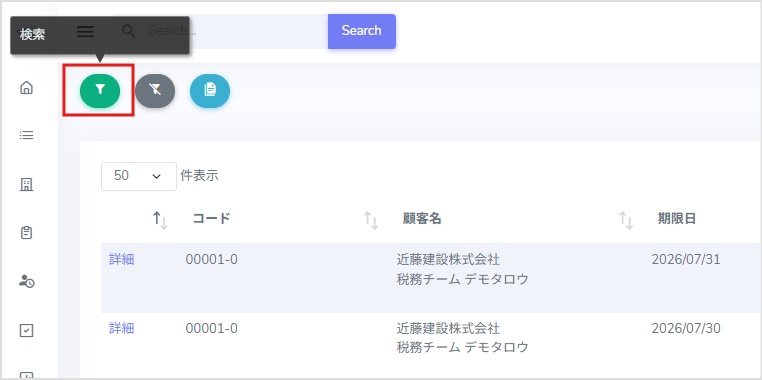Focus the Search text field
Image resolution: width=762 pixels, height=380 pixels.
233,31
